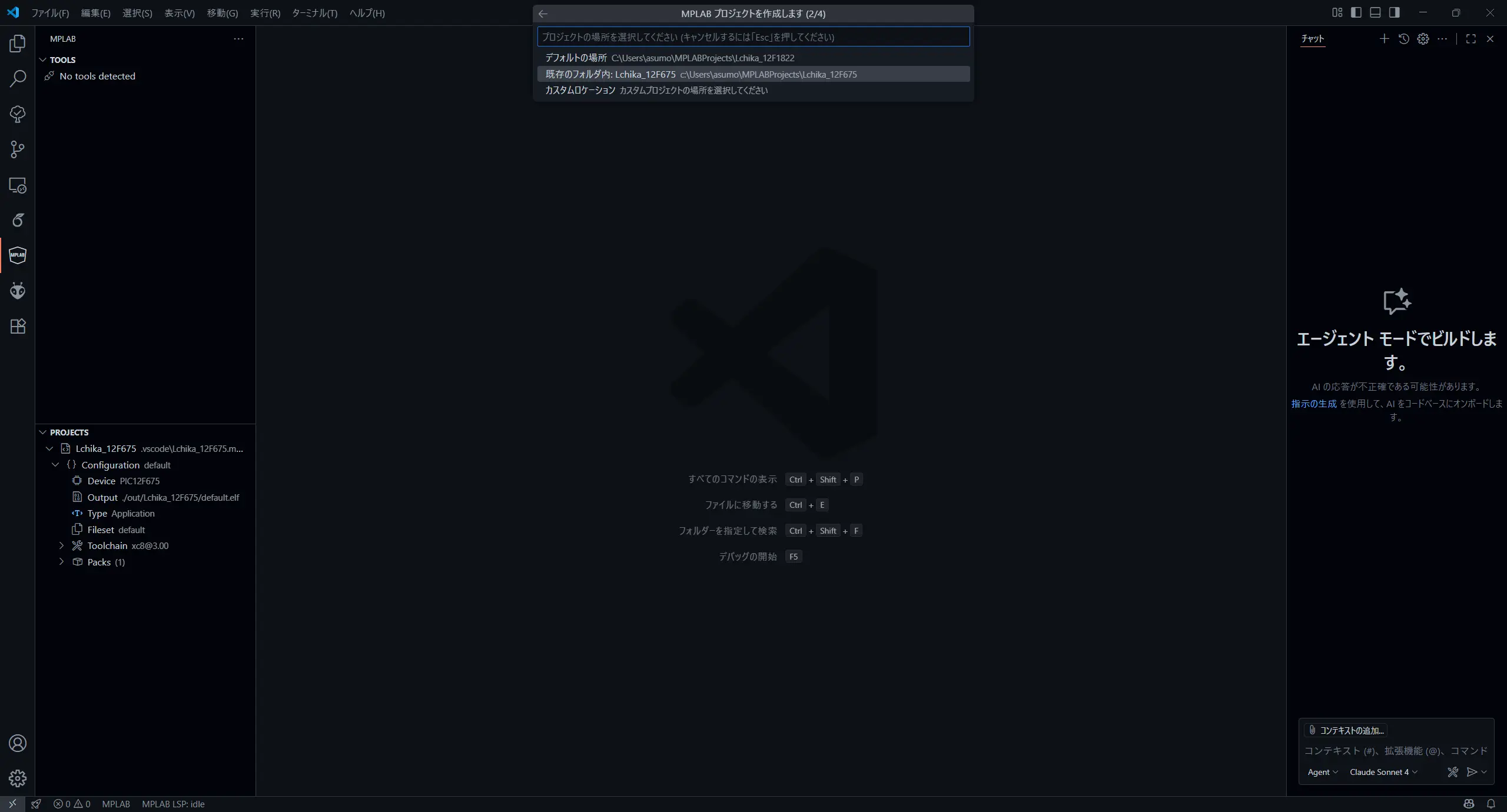Click the Testing beaker check icon
1507x812 pixels.
tap(18, 114)
